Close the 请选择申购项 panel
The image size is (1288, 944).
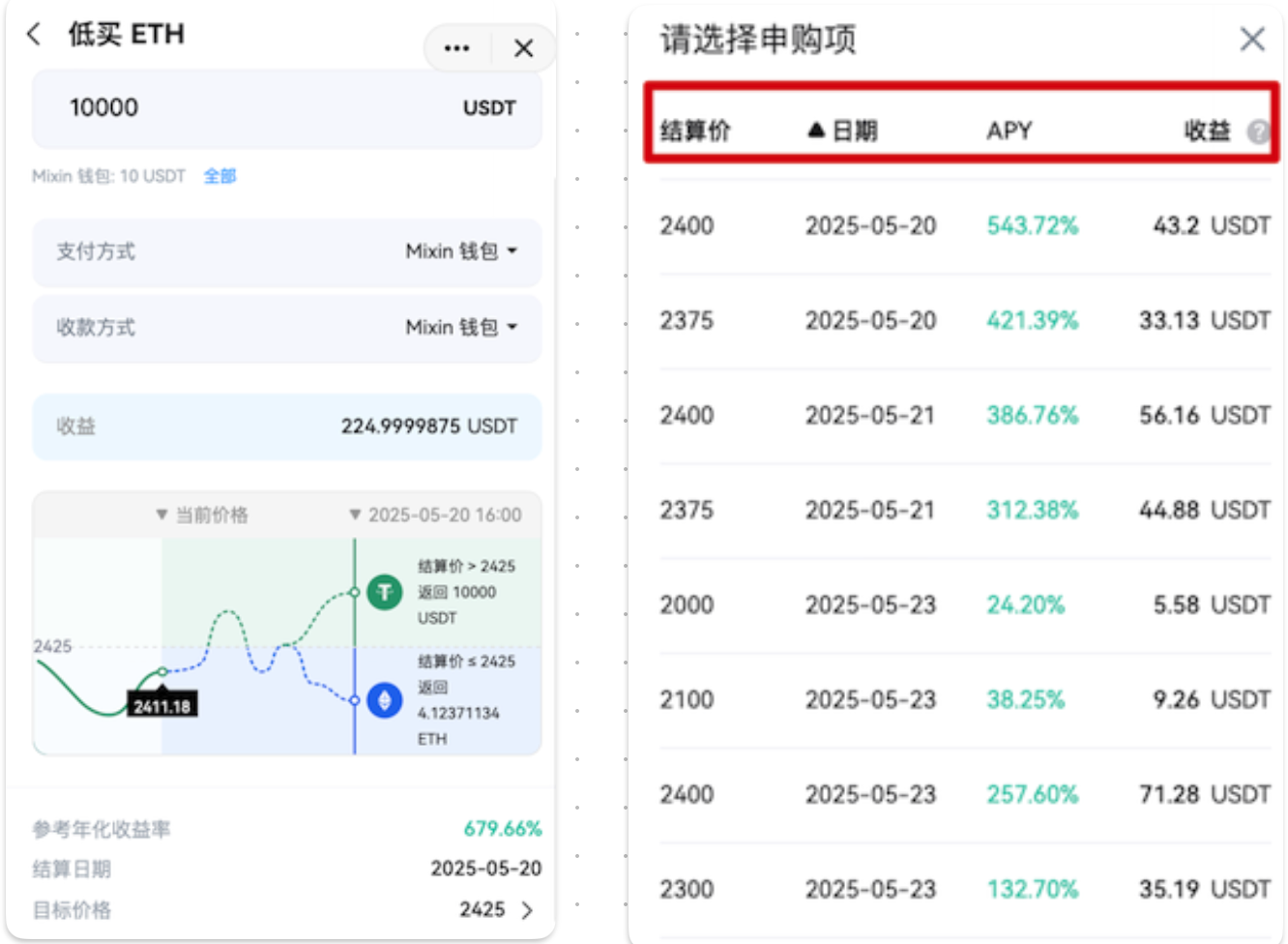(1252, 39)
